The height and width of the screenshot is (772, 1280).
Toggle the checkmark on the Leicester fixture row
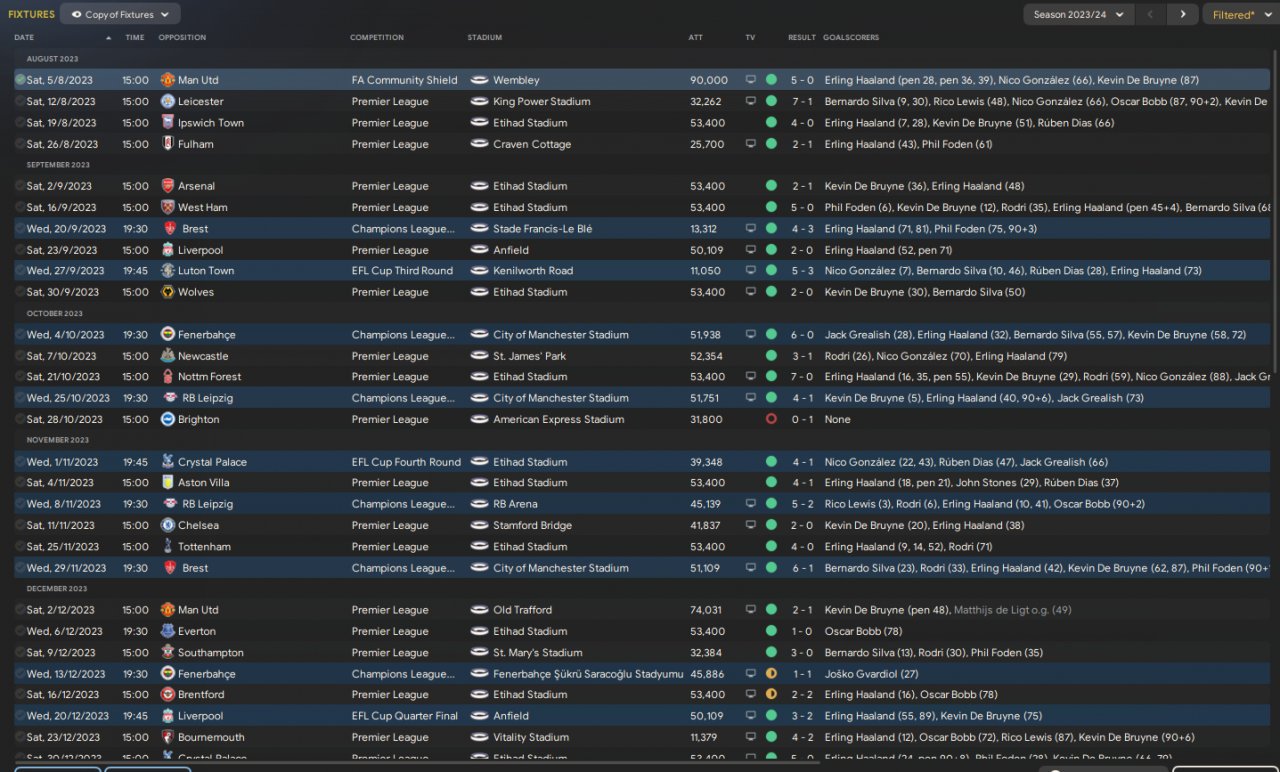coord(20,101)
